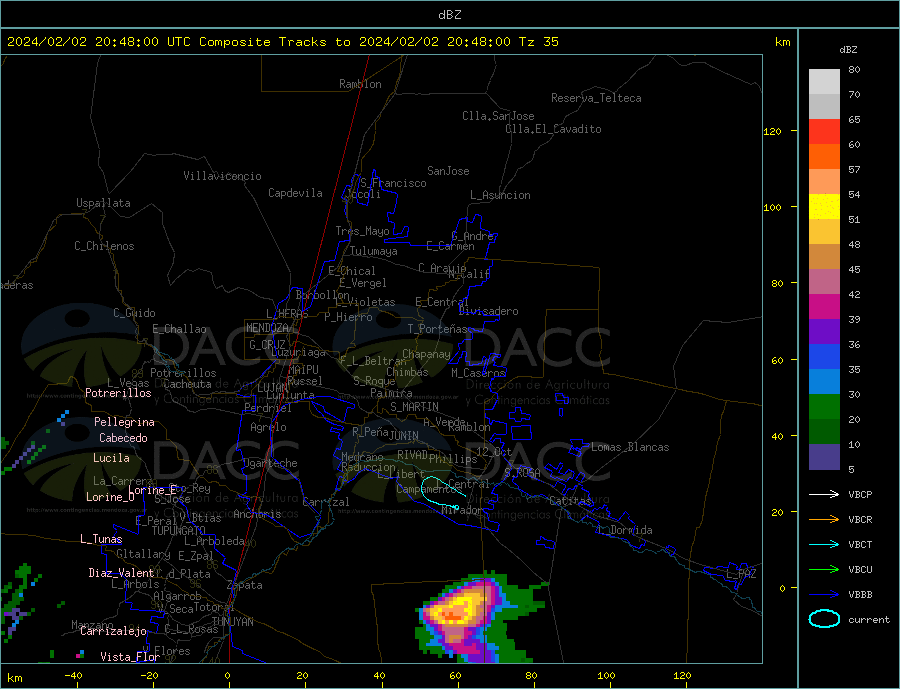Click the Carrizalejo label
900x689 pixels.
(x=113, y=631)
